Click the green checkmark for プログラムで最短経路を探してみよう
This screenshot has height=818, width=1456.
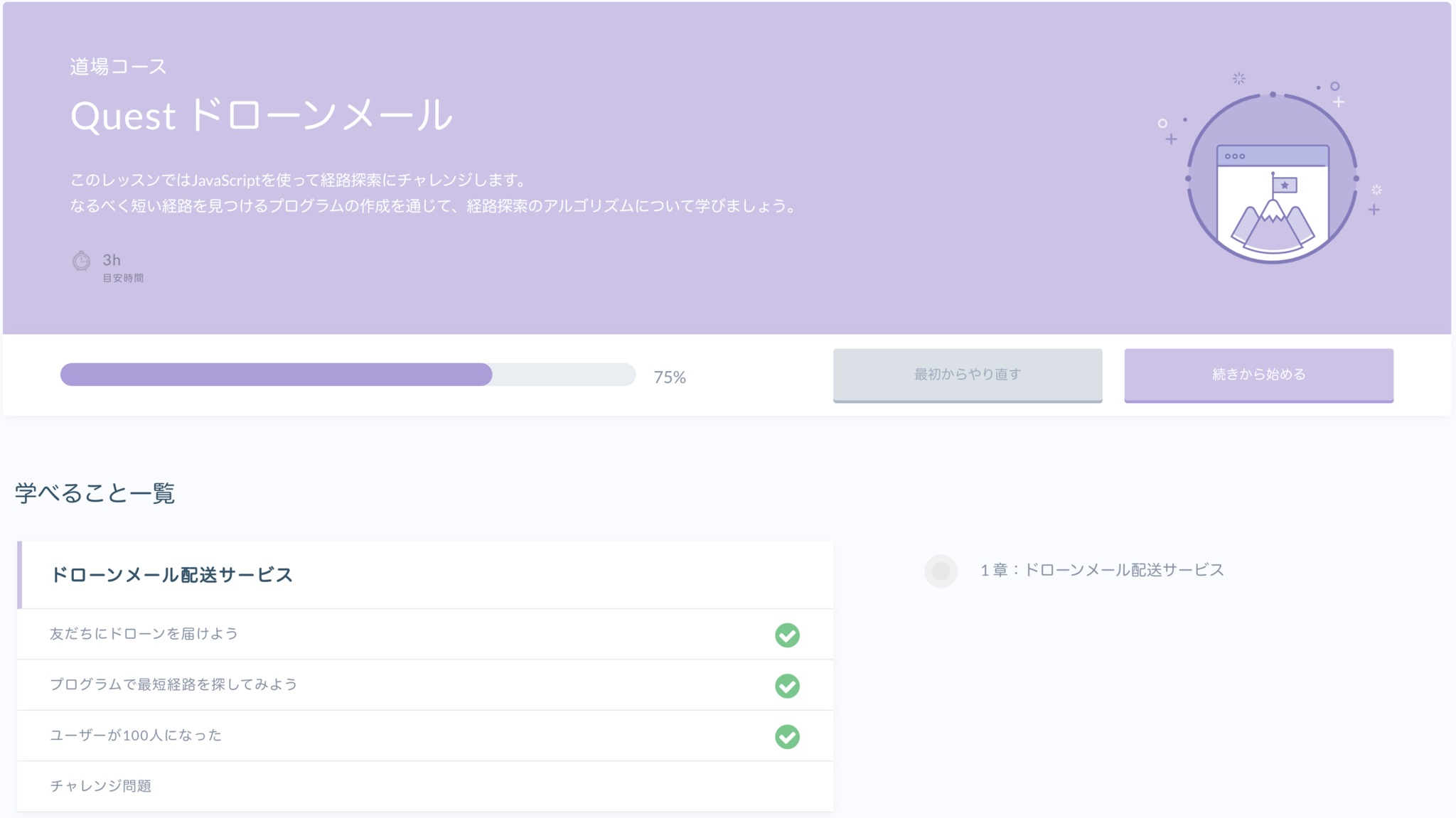pos(787,686)
